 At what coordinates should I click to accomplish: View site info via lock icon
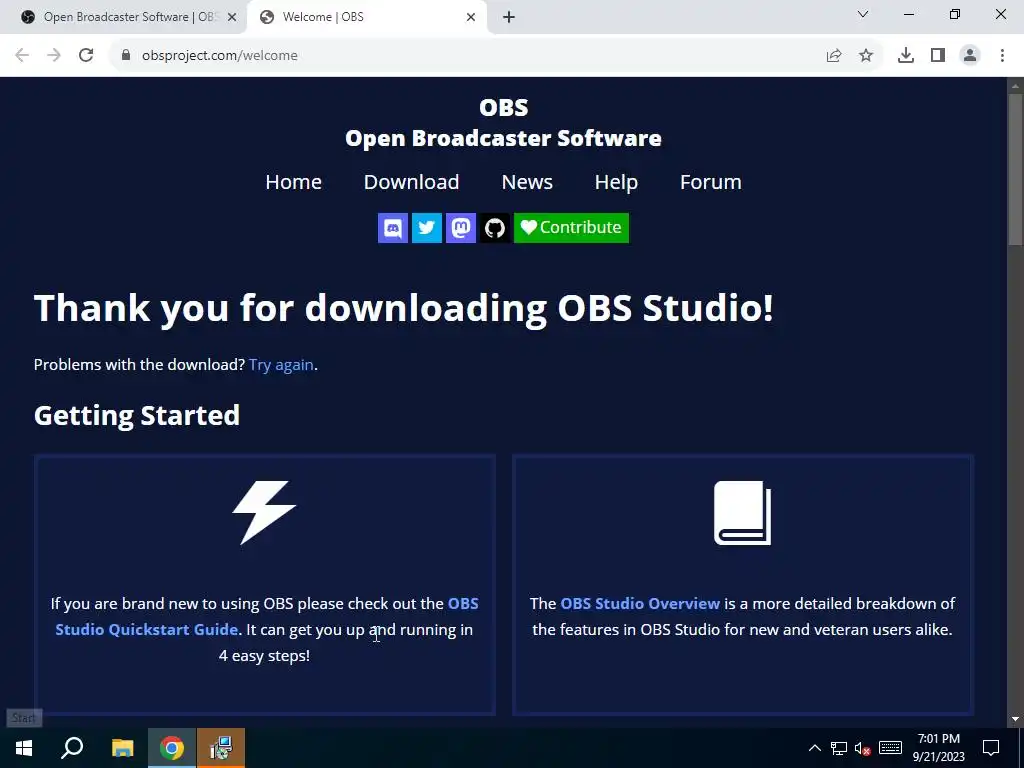[126, 56]
